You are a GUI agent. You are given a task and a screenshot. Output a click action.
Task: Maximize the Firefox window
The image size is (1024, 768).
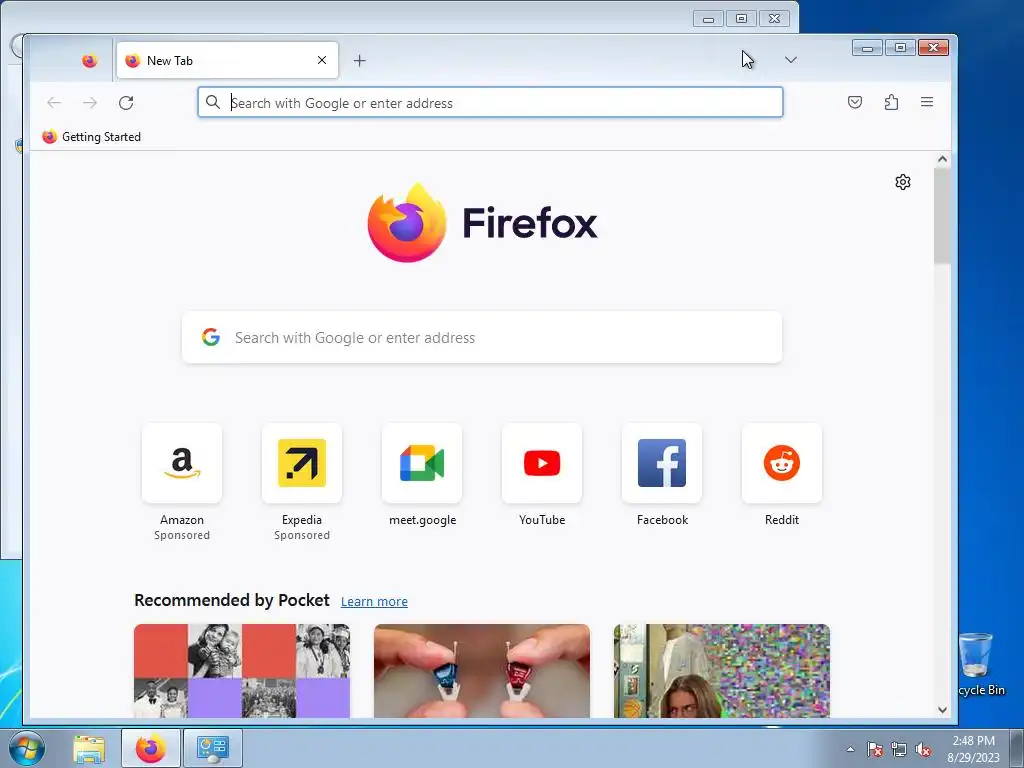coord(900,48)
